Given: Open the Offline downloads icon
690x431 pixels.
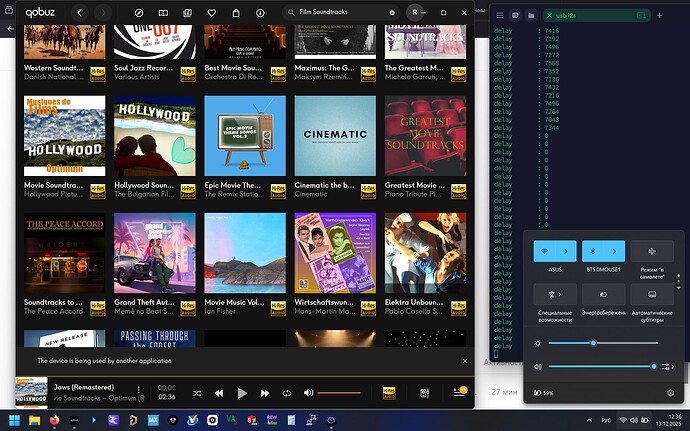Looking at the screenshot, I should click(260, 13).
